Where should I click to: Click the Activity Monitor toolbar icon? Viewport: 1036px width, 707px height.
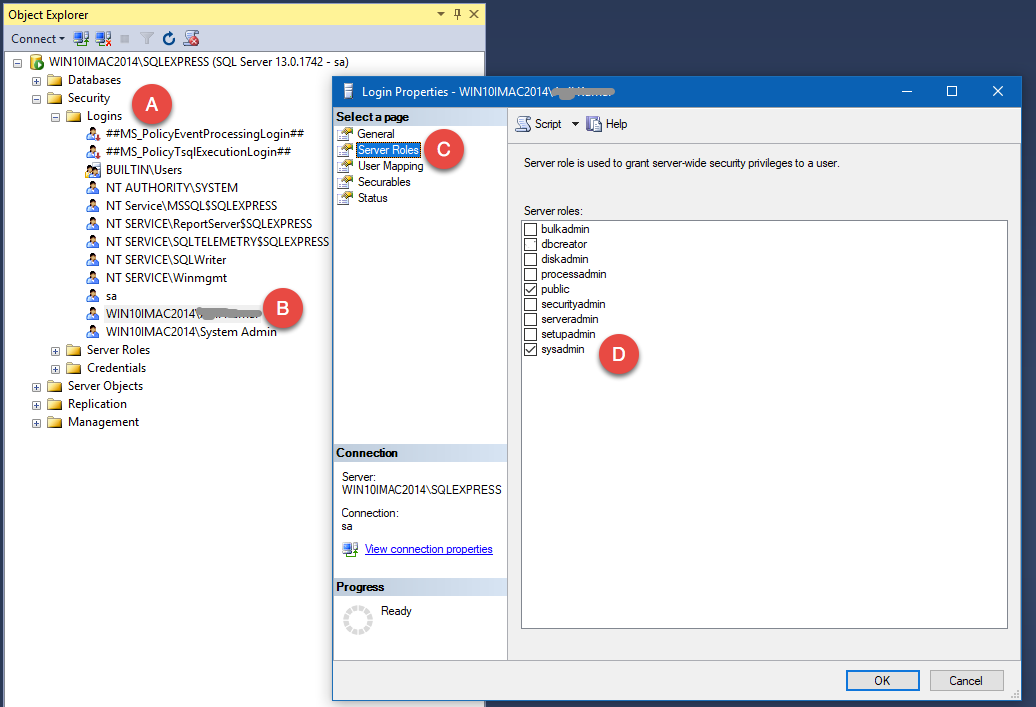pyautogui.click(x=192, y=39)
